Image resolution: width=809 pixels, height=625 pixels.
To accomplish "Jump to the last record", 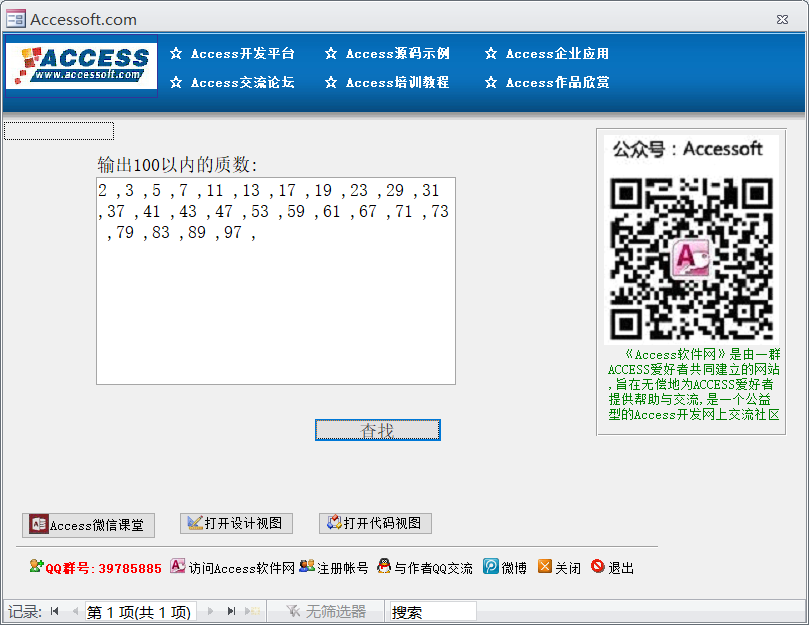I will click(232, 612).
